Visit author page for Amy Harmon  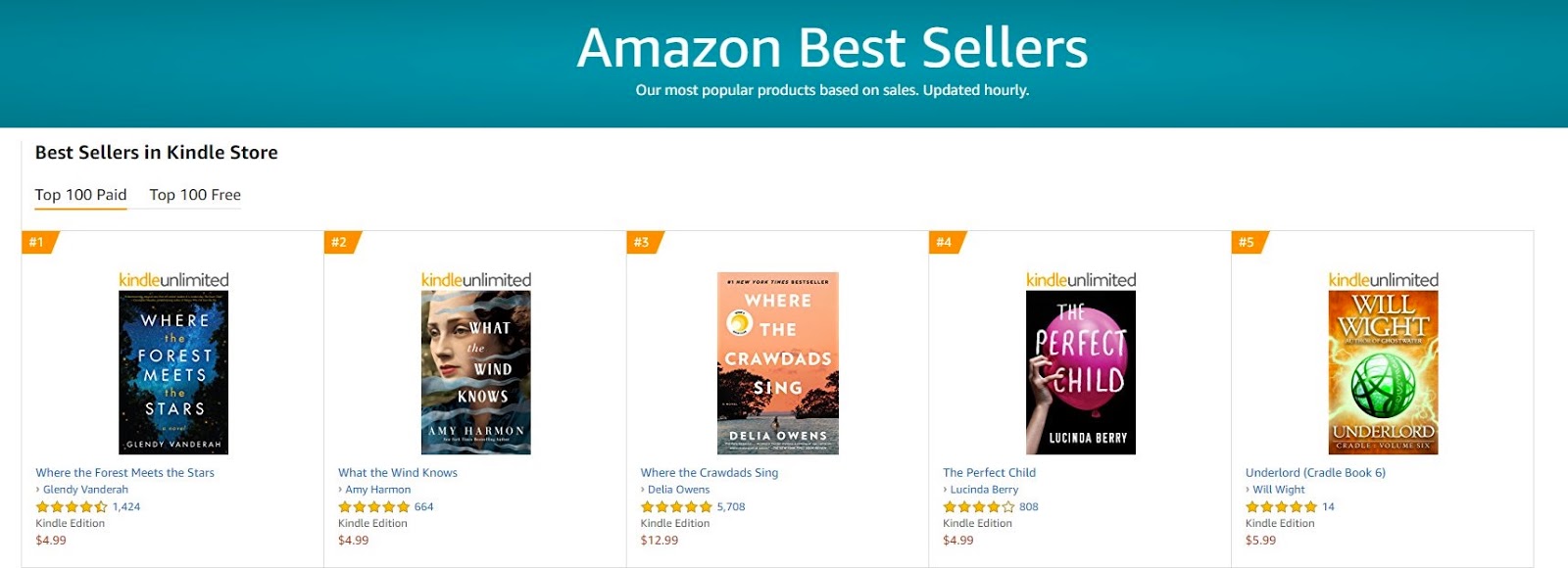[377, 490]
